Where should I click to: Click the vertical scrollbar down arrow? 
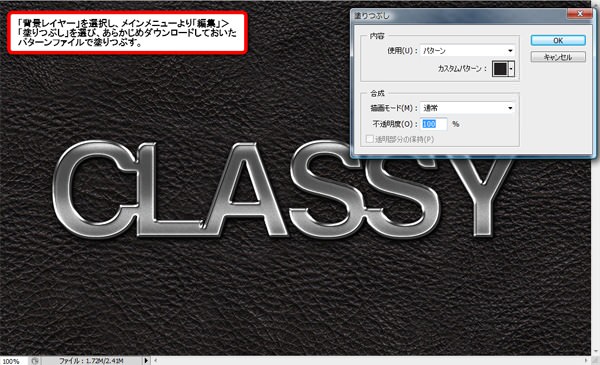tap(595, 352)
